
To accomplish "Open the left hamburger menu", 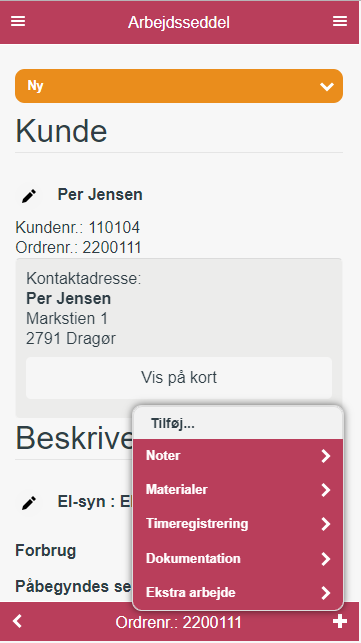I will (x=18, y=21).
